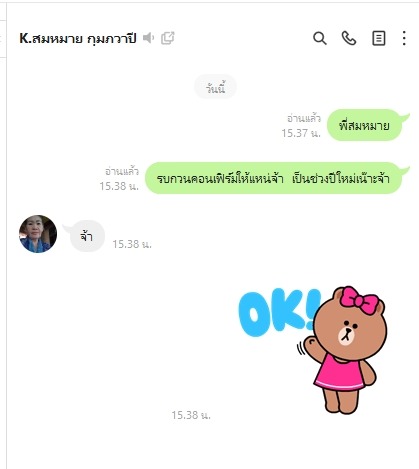419x469 pixels.
Task: Open search in chat magnifier icon
Action: (x=320, y=38)
